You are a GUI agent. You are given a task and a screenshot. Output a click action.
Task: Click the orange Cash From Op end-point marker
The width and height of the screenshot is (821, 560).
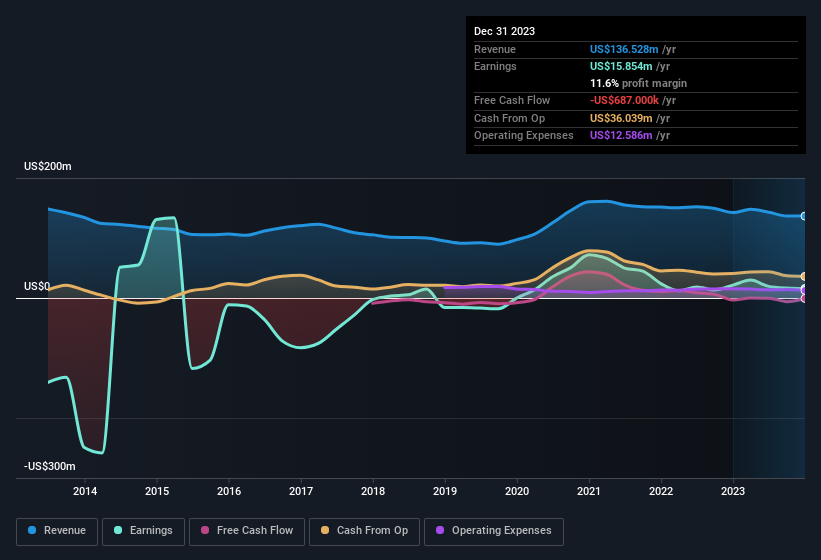tap(804, 276)
